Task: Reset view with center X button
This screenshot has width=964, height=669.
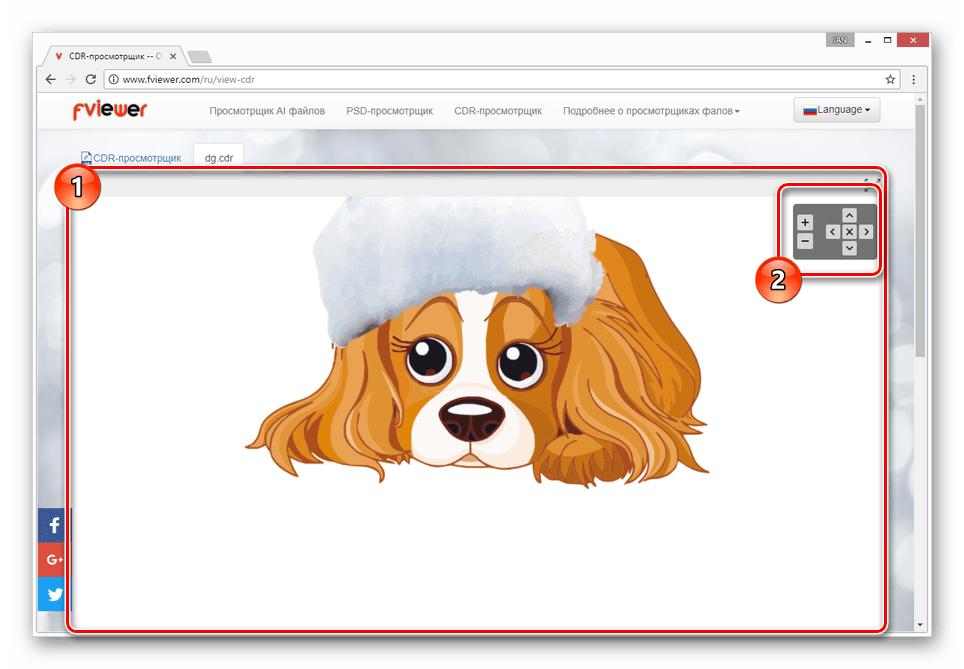Action: click(849, 232)
